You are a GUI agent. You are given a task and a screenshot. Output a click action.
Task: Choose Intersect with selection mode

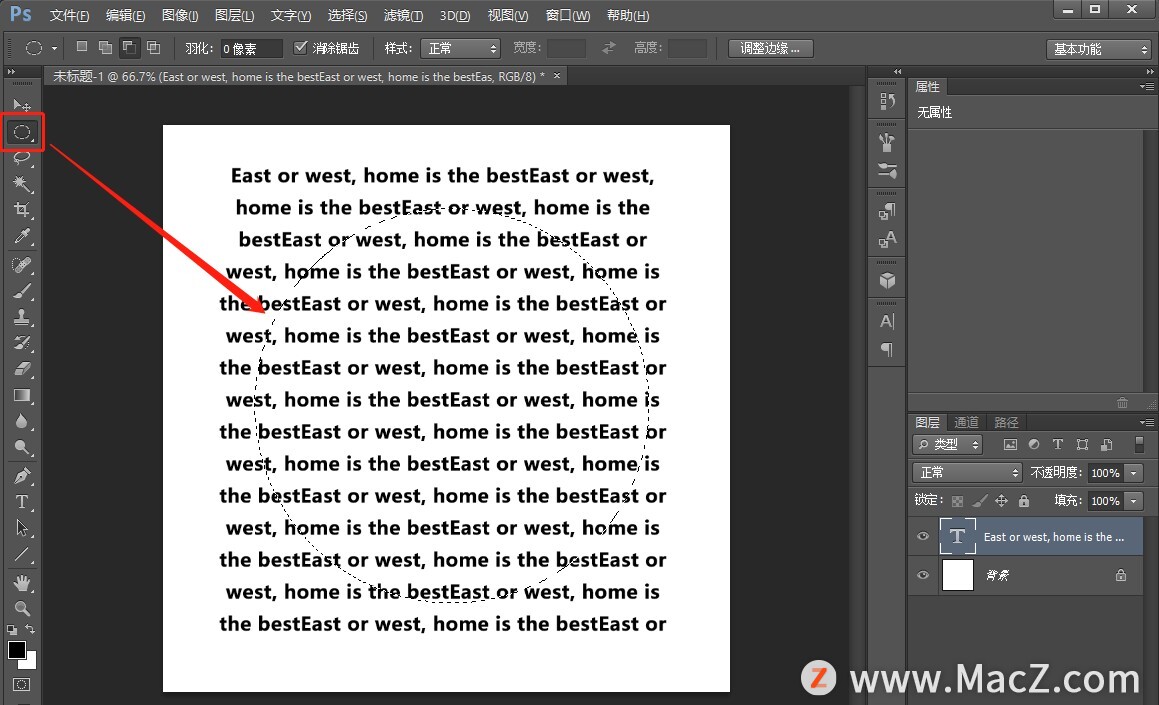coord(154,47)
